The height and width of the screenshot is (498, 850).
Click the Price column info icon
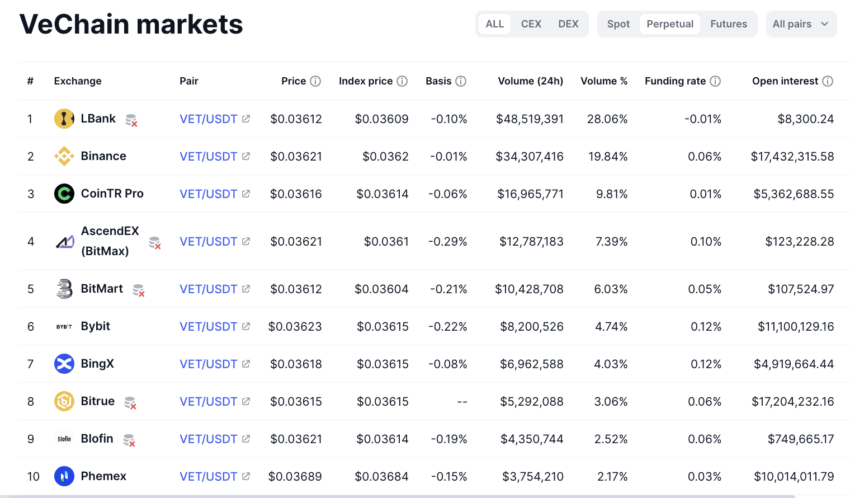coord(315,81)
